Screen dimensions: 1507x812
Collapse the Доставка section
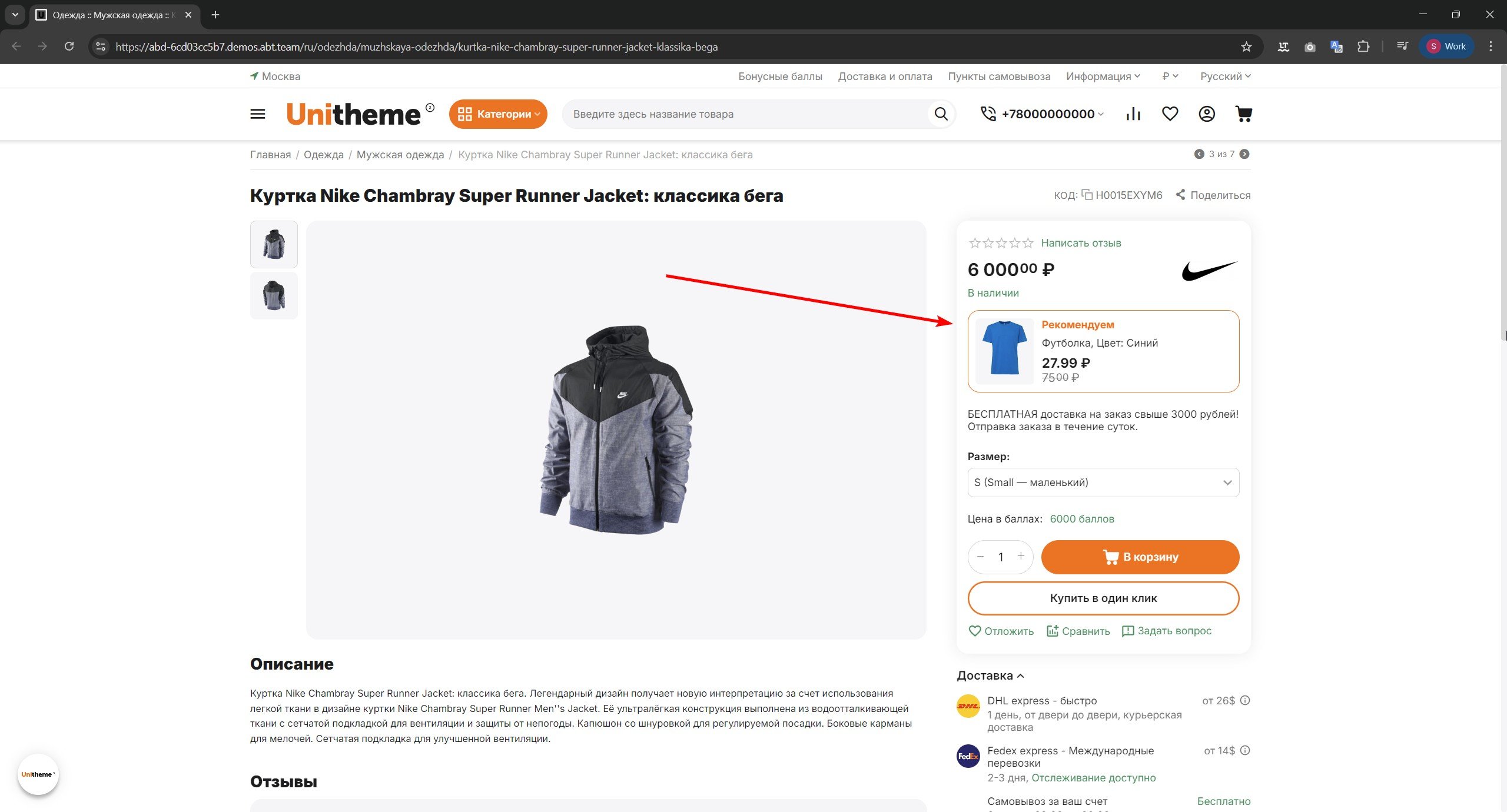click(991, 675)
